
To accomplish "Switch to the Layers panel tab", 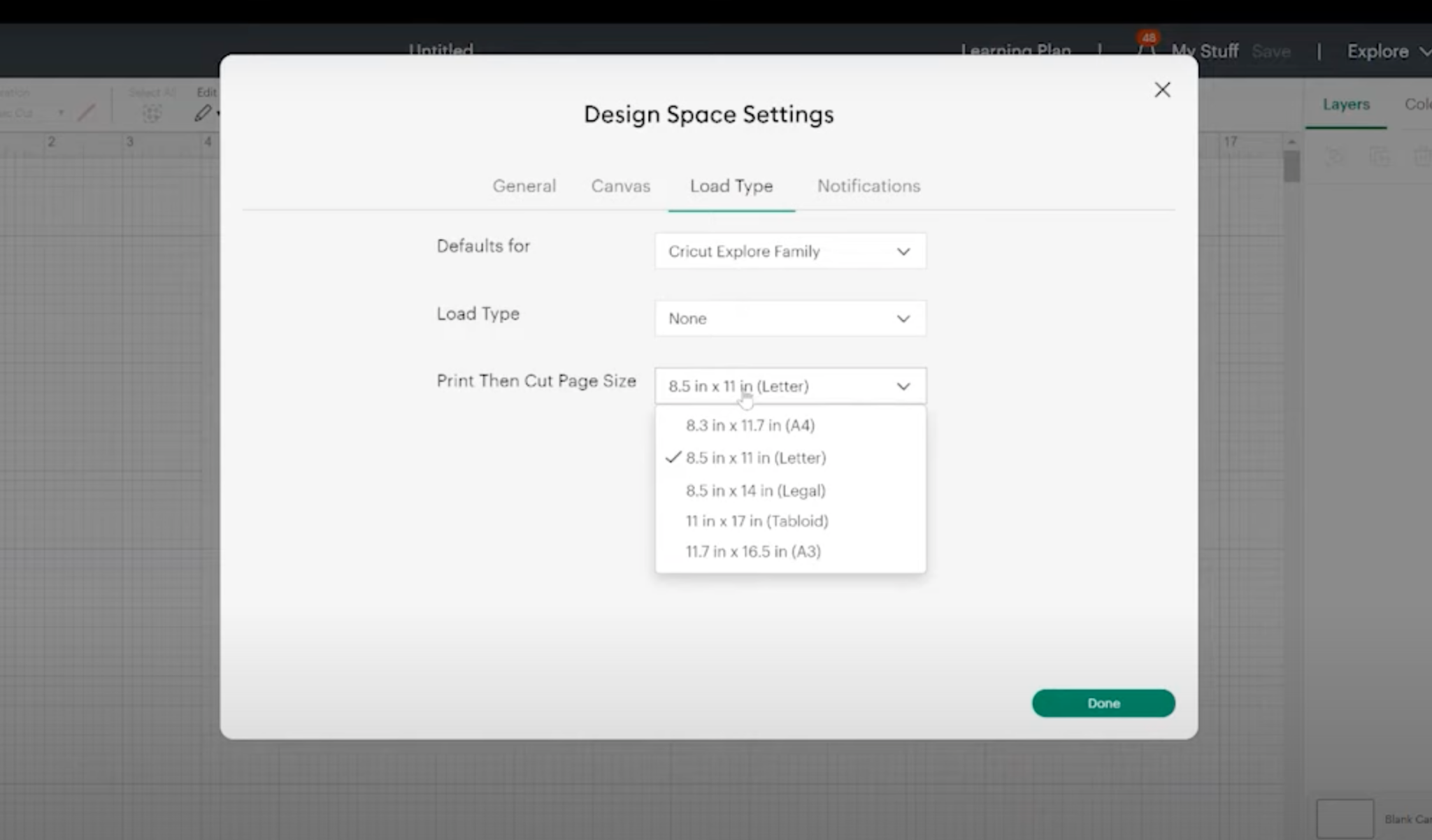I will tap(1346, 104).
